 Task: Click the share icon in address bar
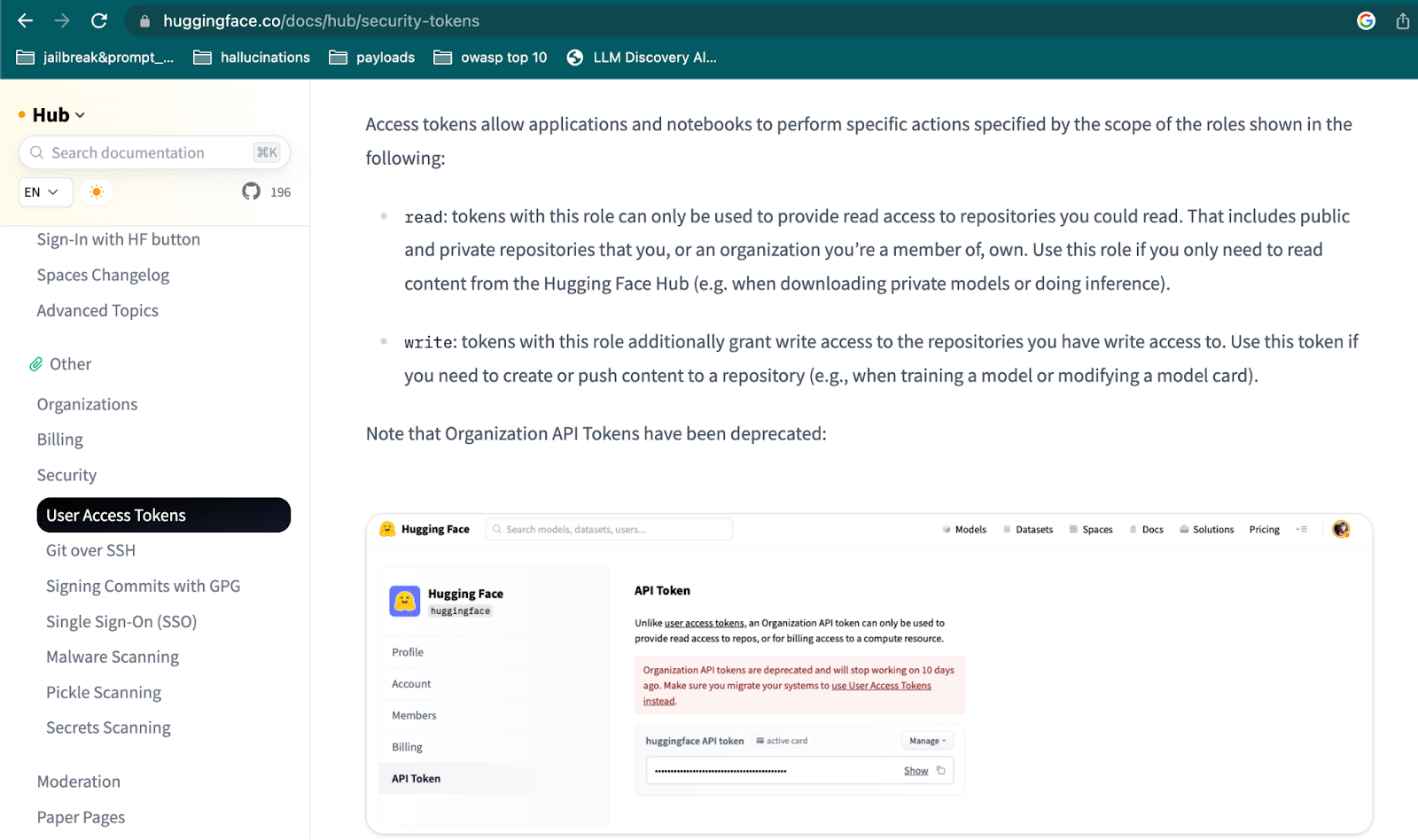tap(1403, 20)
